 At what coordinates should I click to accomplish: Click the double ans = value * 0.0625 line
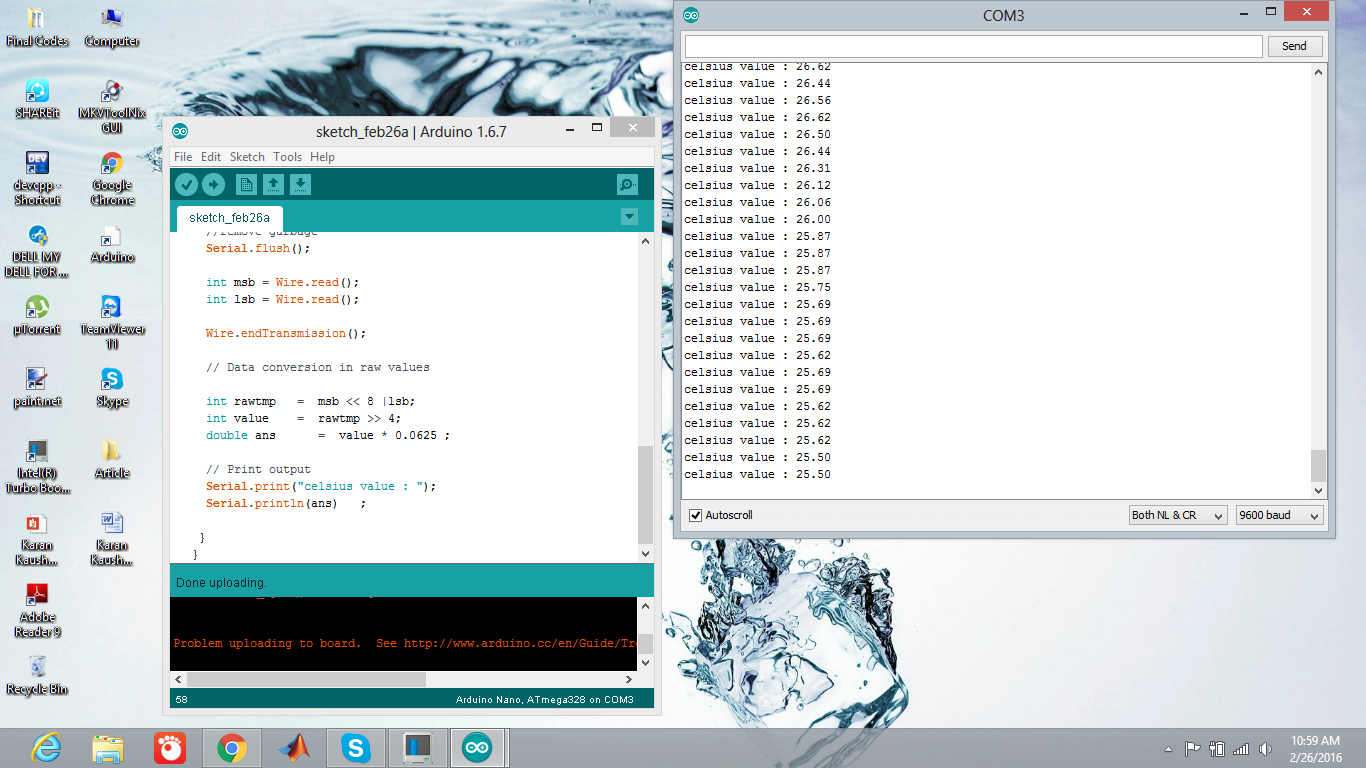coord(328,435)
